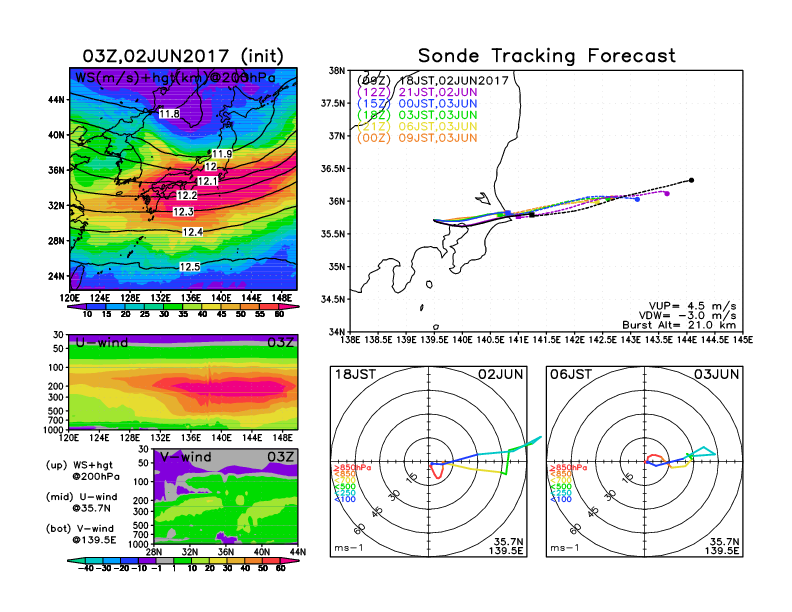The width and height of the screenshot is (792, 612).
Task: Click the "V-wind" cross-section label
Action: tap(186, 457)
